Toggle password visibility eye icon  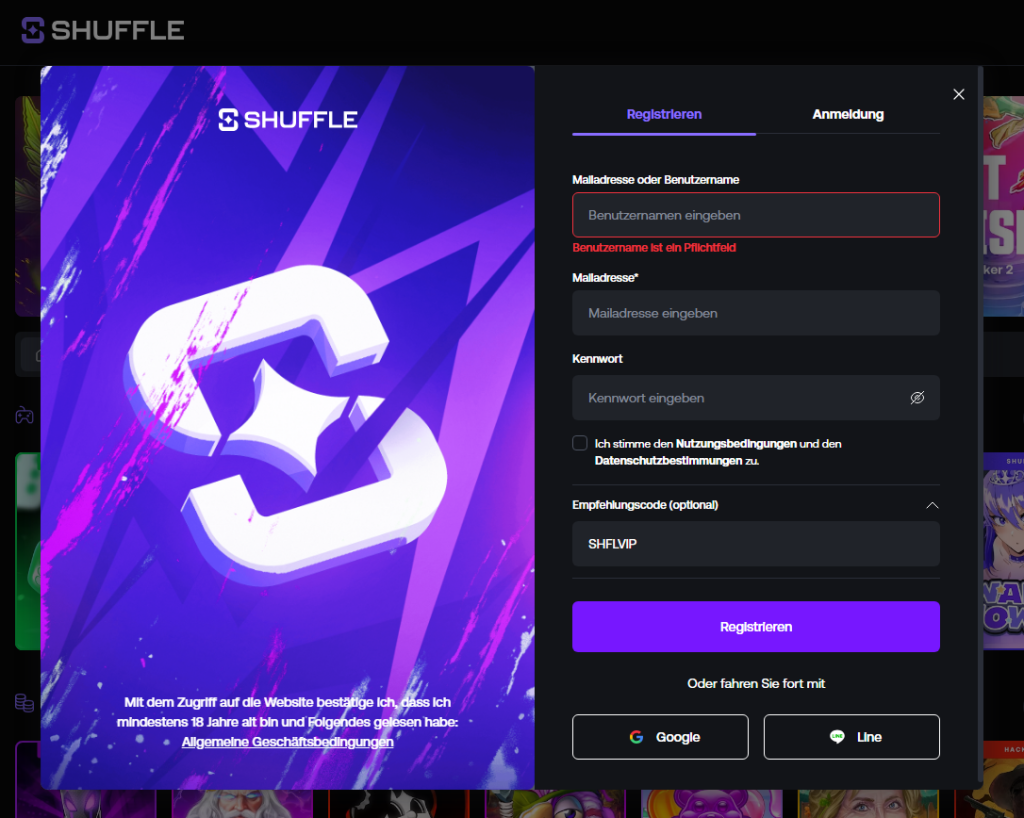point(917,398)
